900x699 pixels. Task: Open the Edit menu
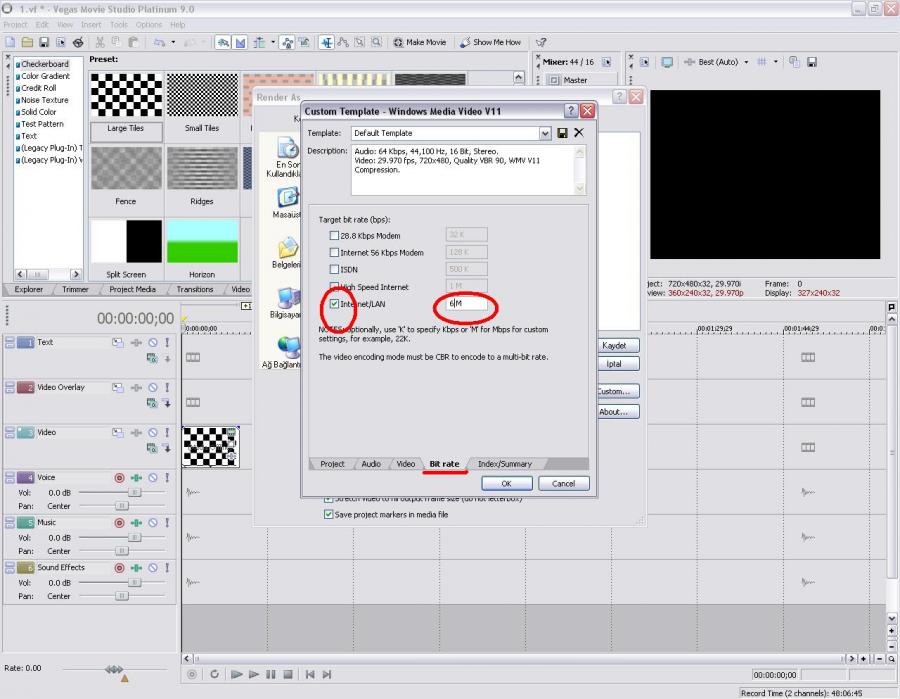point(42,25)
